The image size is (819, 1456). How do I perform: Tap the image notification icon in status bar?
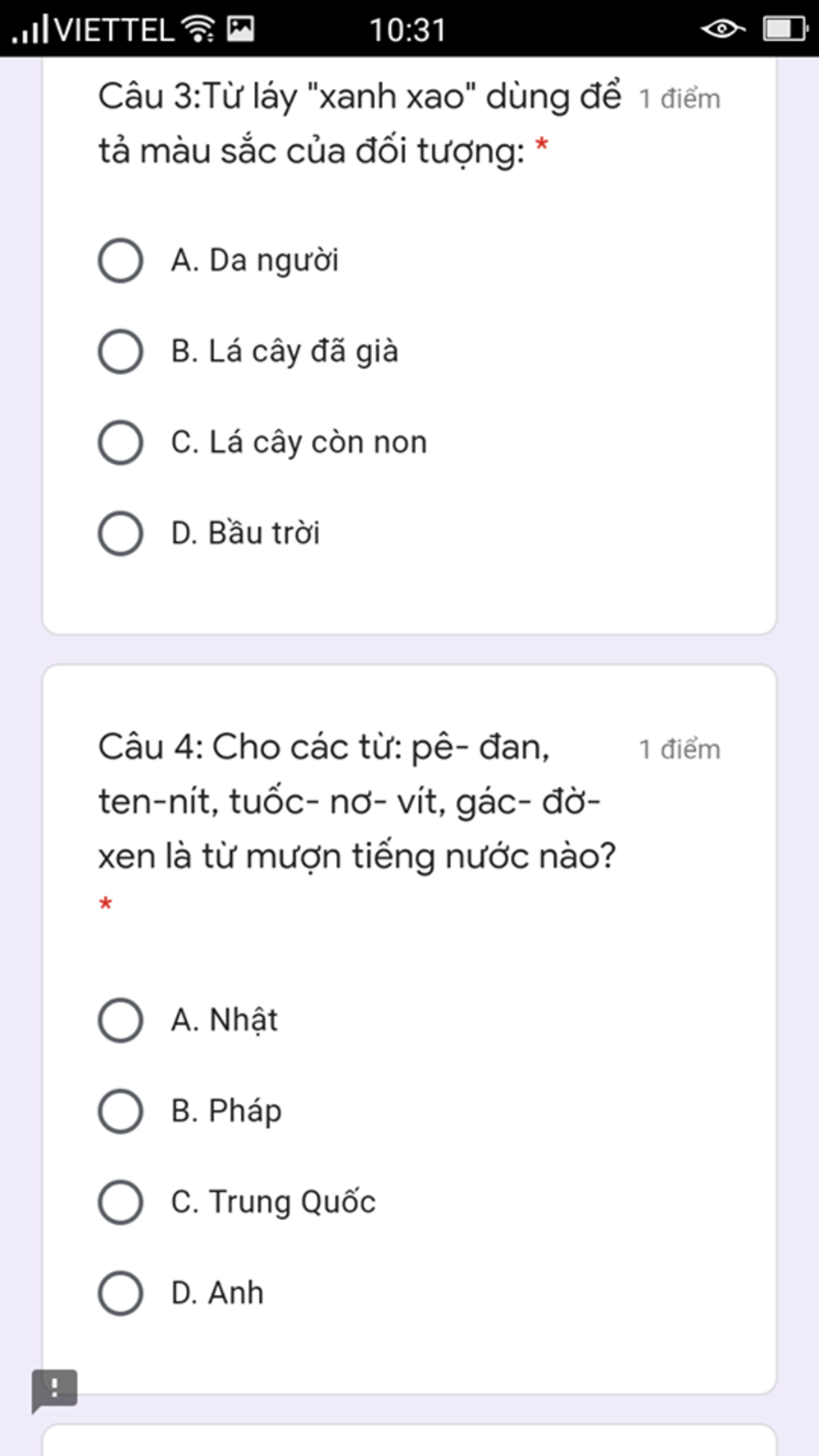tap(241, 29)
